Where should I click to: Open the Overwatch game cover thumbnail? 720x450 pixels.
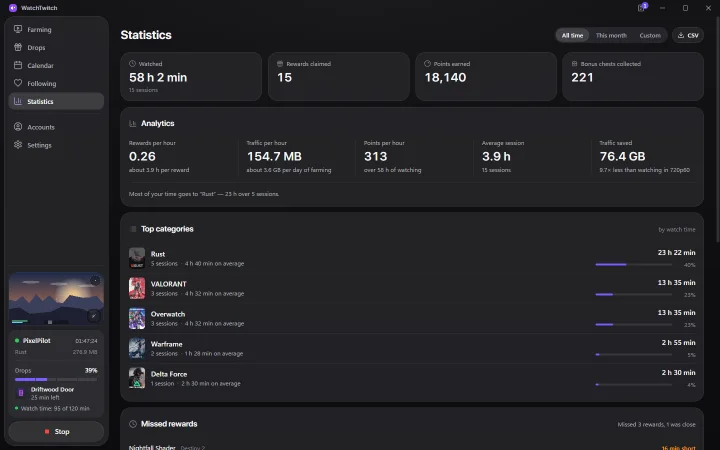tap(137, 318)
